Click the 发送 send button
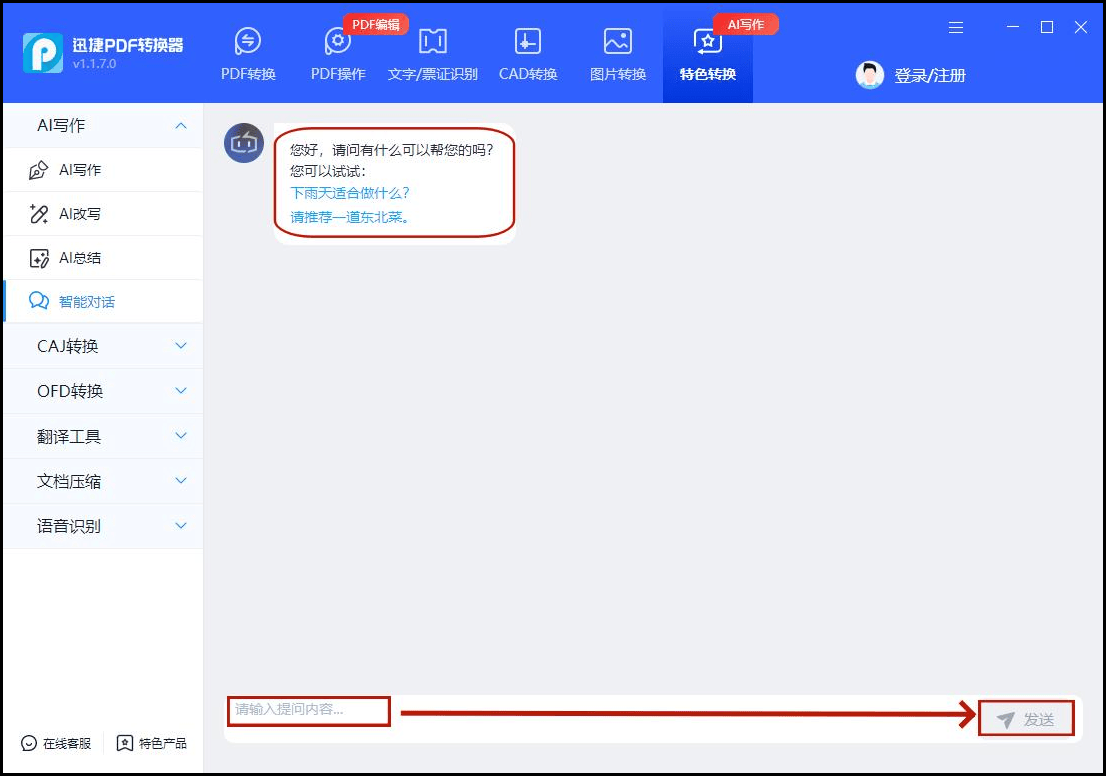Image resolution: width=1106 pixels, height=776 pixels. (x=1026, y=719)
